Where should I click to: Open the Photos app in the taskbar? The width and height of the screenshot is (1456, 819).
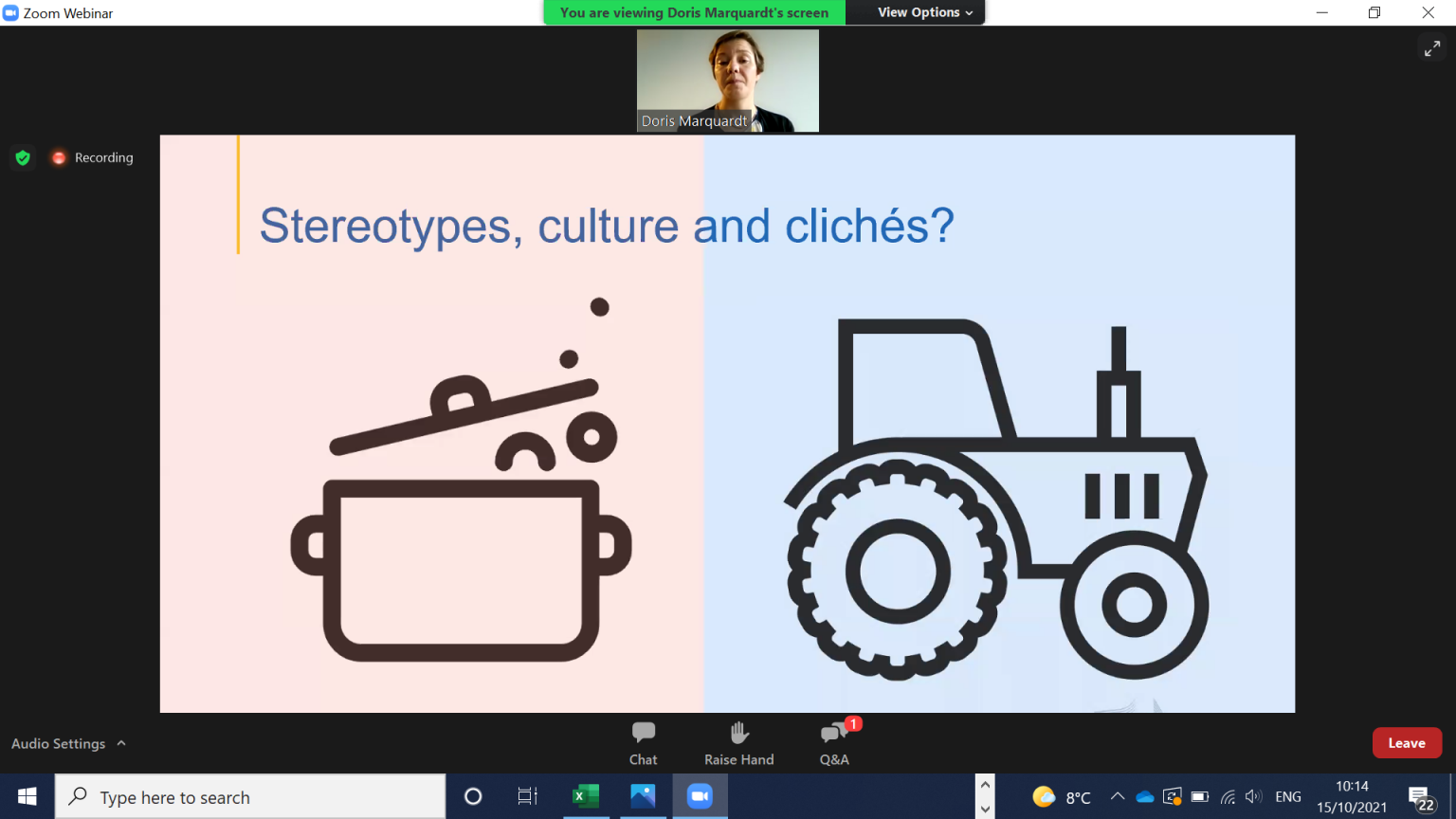click(643, 796)
